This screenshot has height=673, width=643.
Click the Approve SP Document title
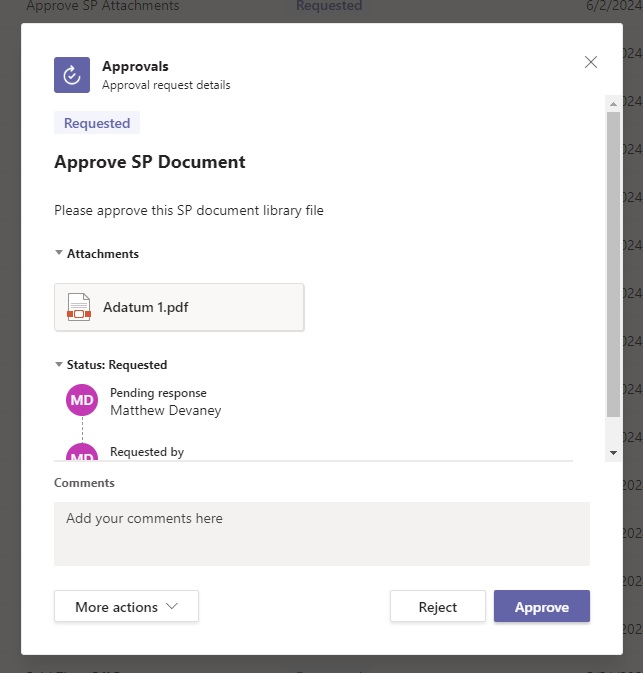[x=150, y=162]
